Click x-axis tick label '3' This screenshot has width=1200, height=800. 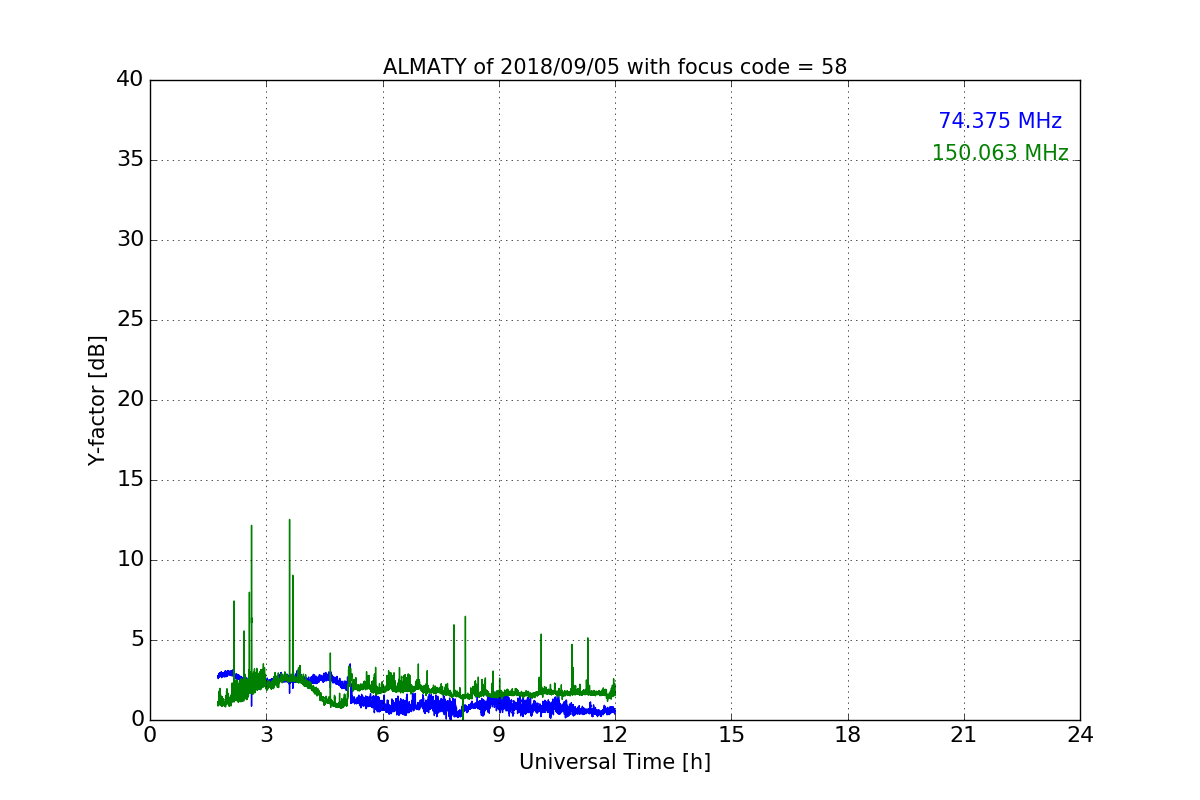(266, 735)
